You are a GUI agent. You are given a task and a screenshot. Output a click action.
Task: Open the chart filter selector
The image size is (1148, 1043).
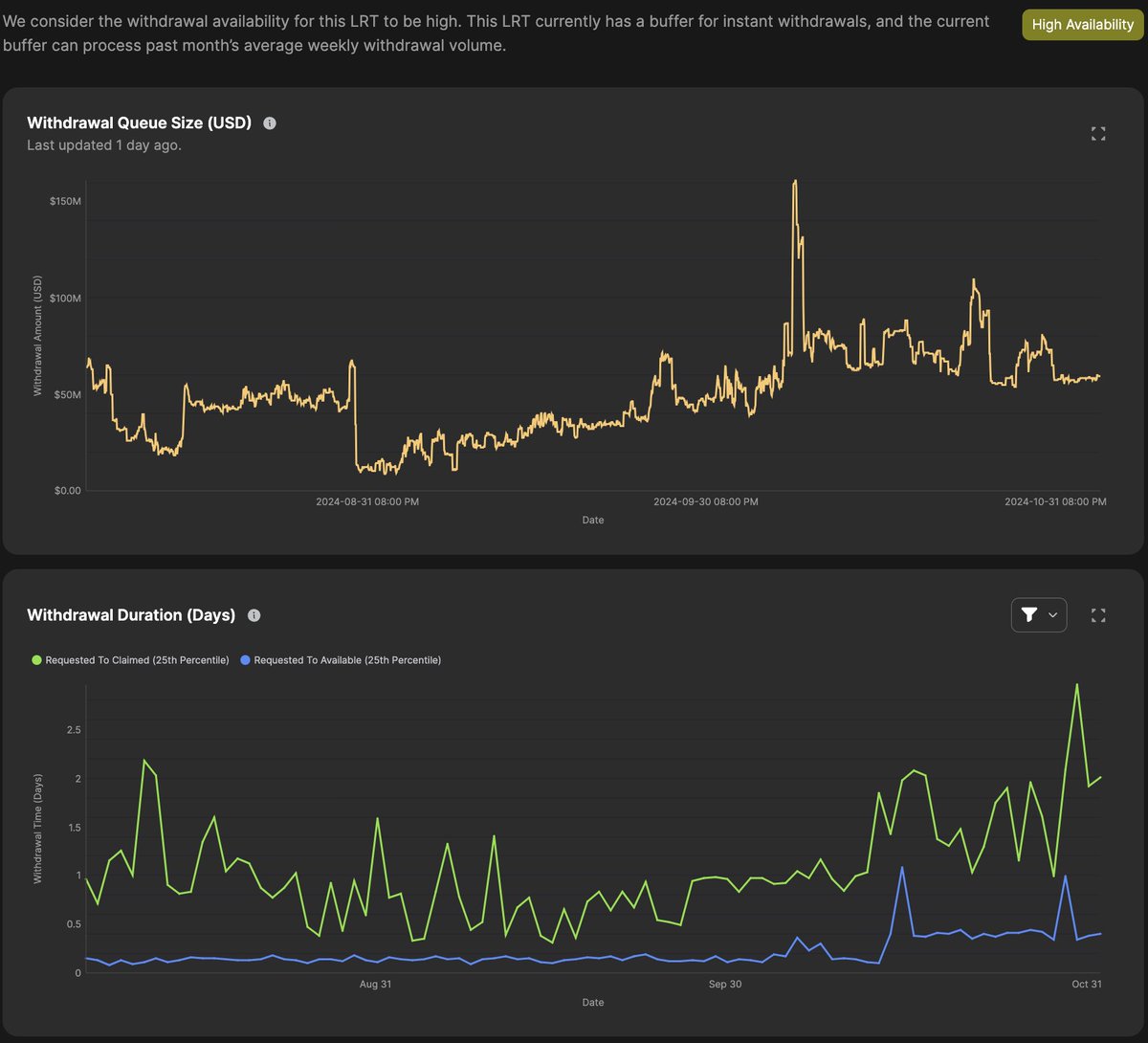pyautogui.click(x=1039, y=615)
